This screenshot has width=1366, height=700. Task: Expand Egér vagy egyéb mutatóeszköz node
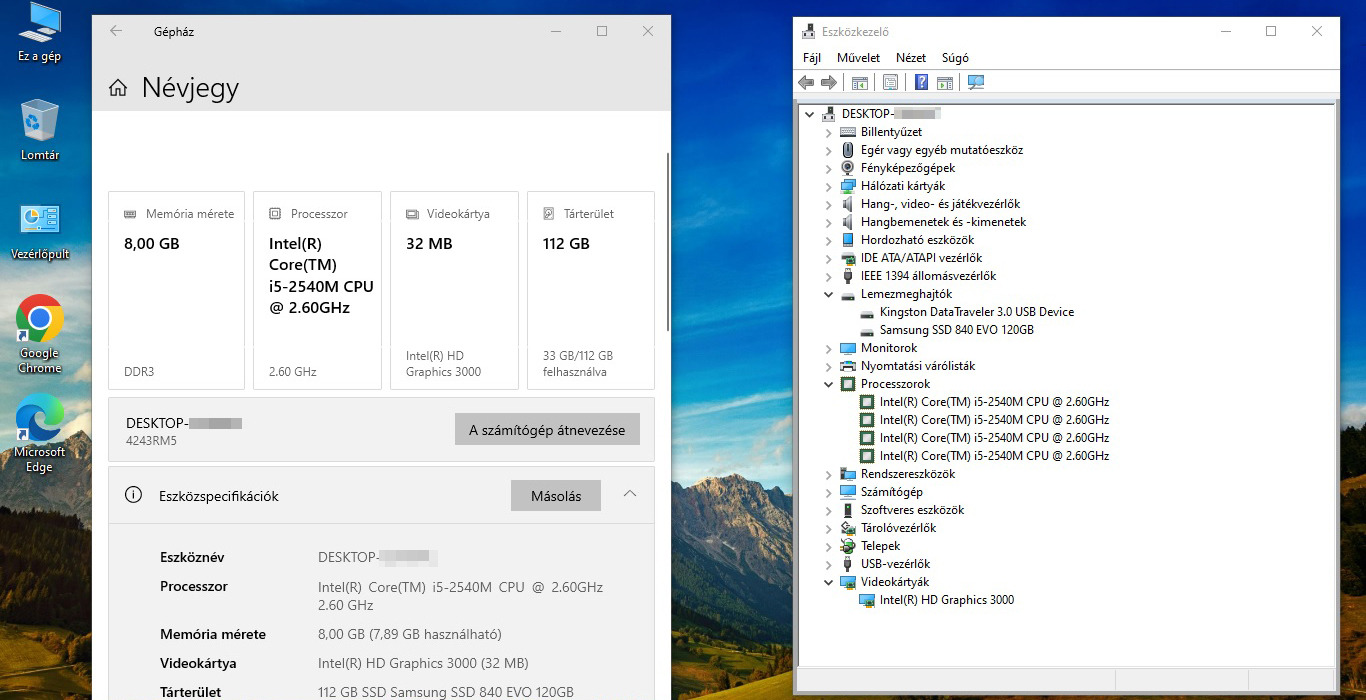click(x=828, y=150)
